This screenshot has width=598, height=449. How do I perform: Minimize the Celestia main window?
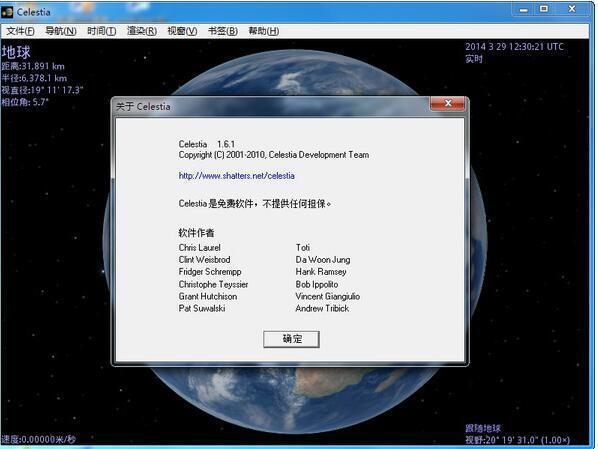point(524,10)
